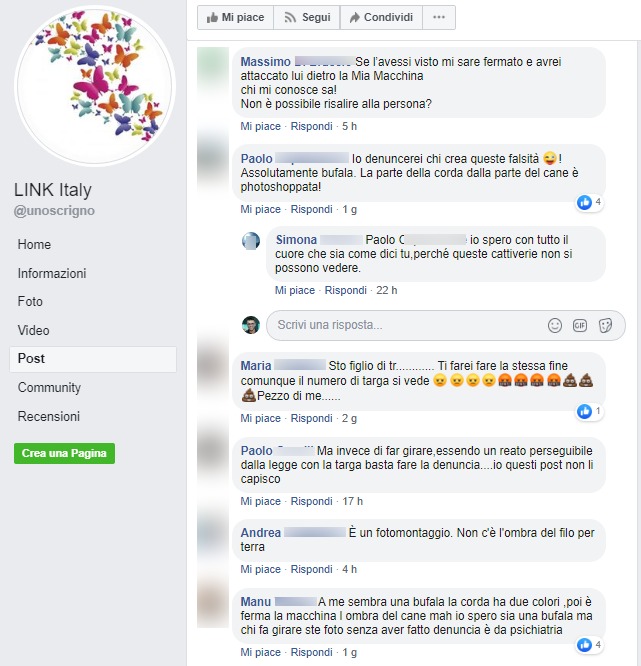This screenshot has width=641, height=666.
Task: Share the page via Condividi
Action: (381, 17)
